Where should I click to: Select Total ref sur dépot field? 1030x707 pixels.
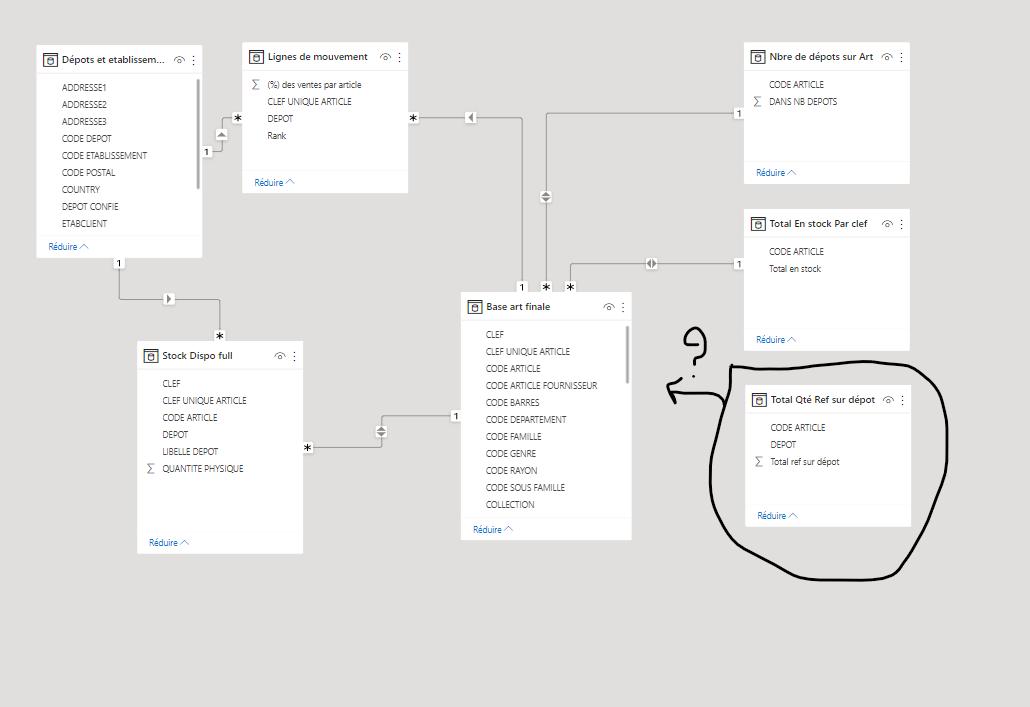[805, 462]
